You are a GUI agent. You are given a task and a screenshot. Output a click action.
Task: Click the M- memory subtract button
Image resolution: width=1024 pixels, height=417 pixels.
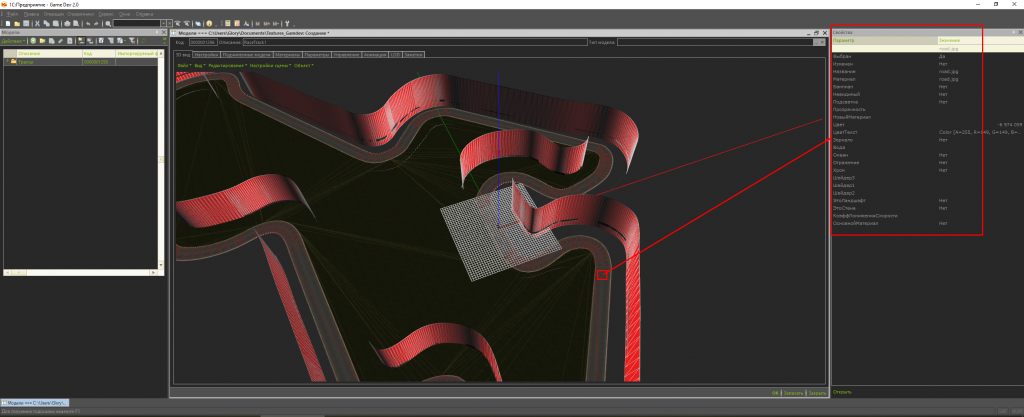276,23
